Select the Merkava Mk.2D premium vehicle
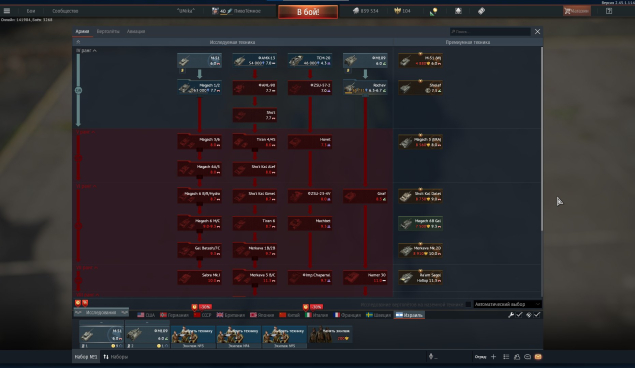 (x=420, y=251)
